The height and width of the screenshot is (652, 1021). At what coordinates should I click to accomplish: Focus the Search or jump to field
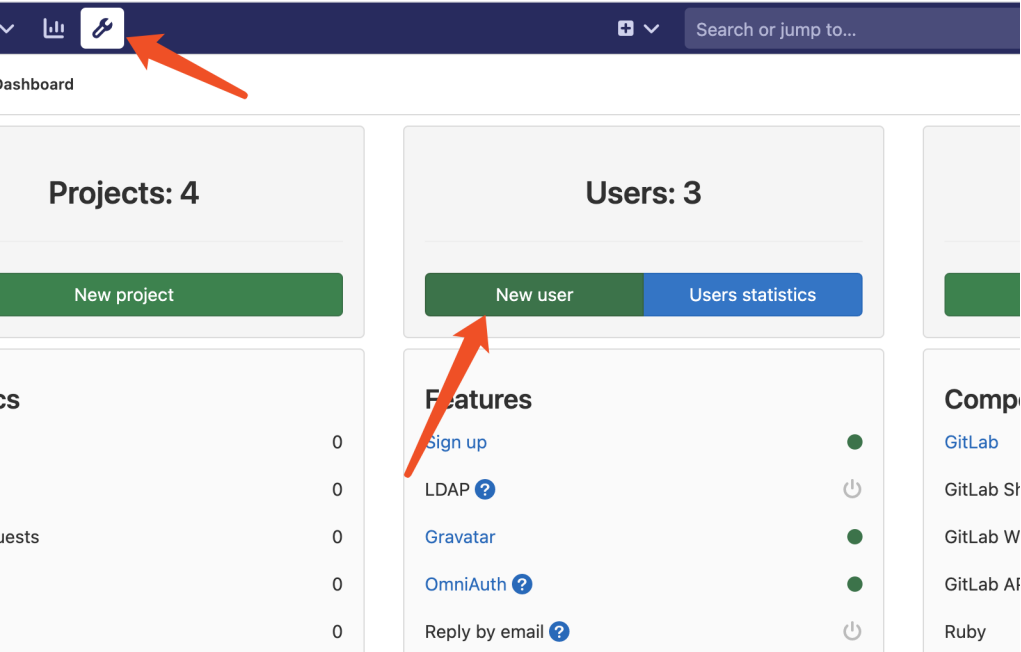[x=850, y=29]
